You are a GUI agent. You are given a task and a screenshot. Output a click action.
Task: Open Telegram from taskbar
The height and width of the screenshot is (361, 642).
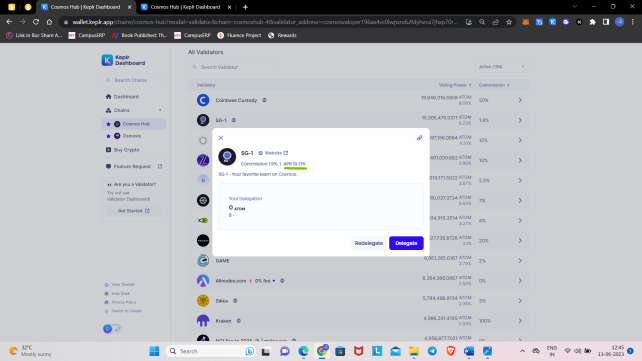pyautogui.click(x=432, y=351)
